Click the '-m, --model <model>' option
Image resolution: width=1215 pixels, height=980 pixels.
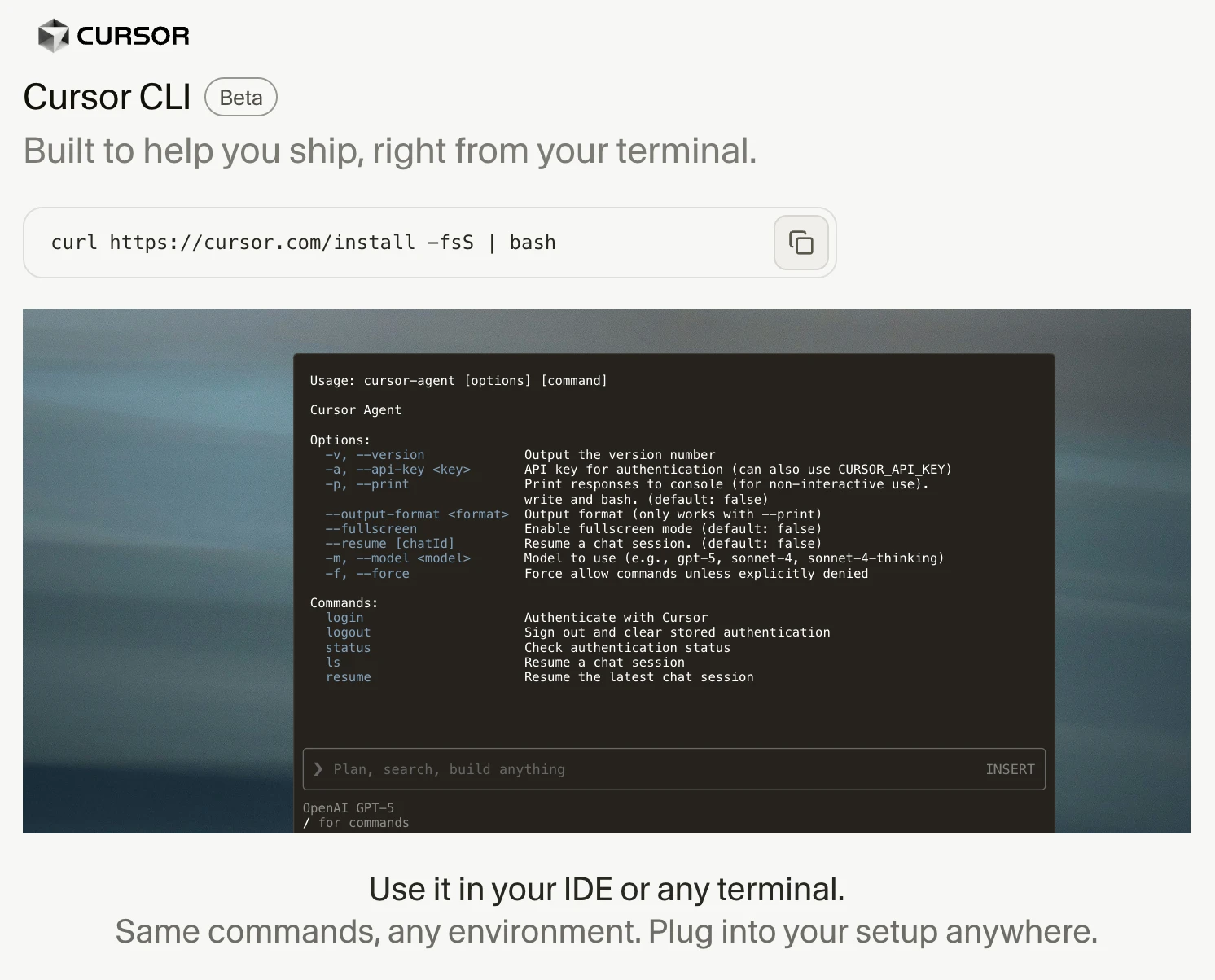(x=397, y=558)
